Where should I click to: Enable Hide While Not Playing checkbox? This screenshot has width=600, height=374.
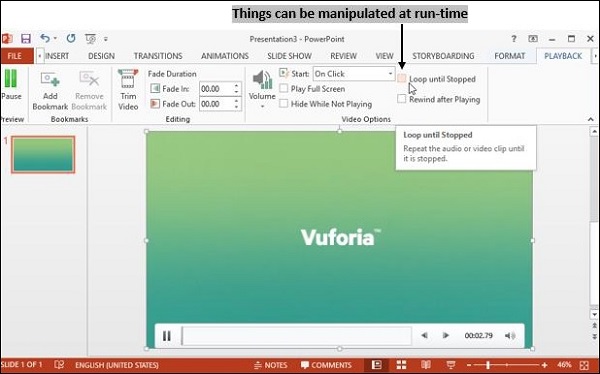(x=284, y=104)
